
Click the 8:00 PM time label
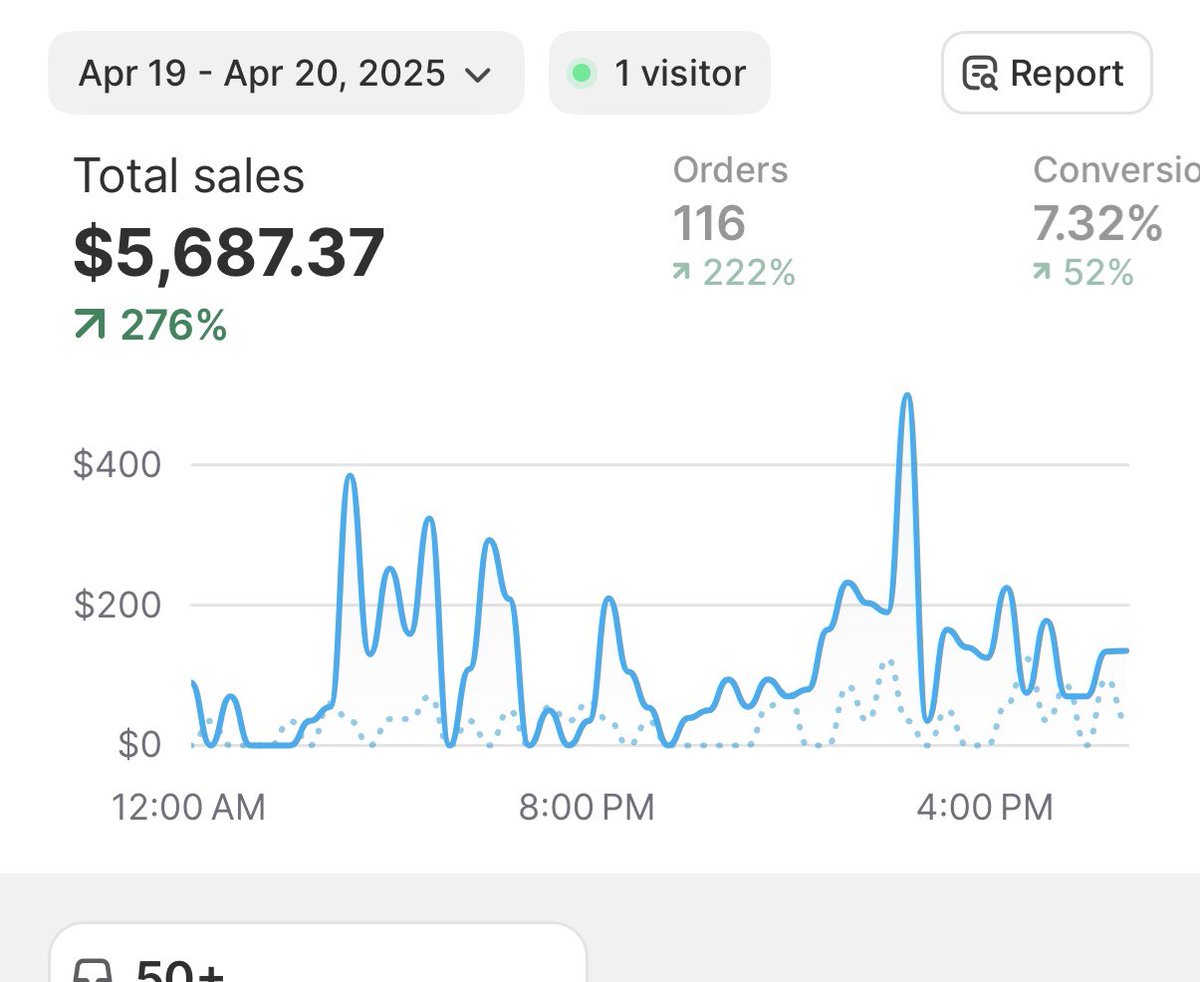pyautogui.click(x=586, y=806)
